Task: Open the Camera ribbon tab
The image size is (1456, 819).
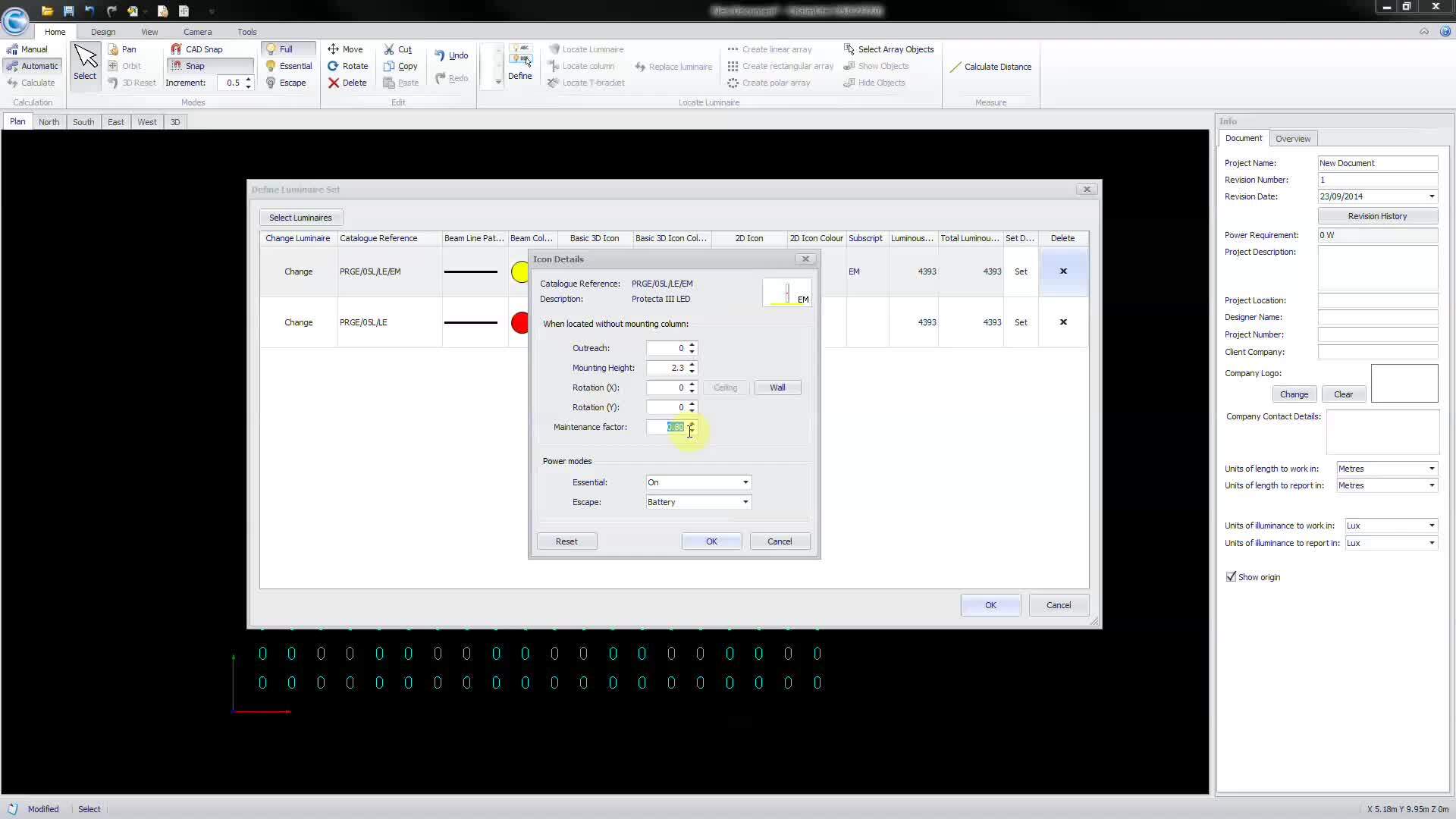Action: [x=197, y=32]
